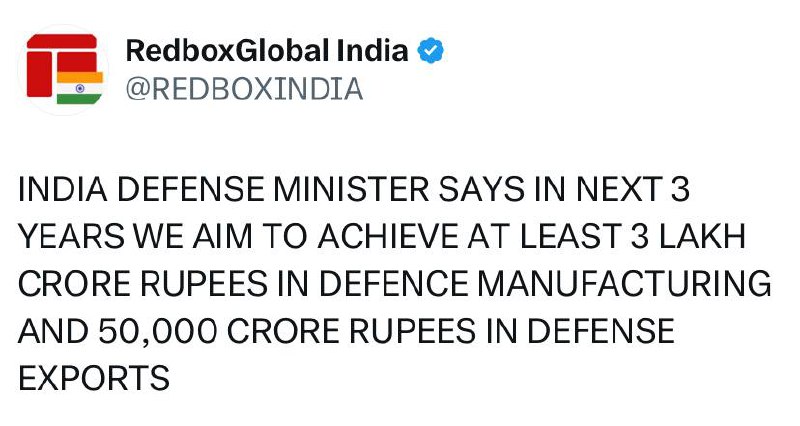Click the Indian flag in the avatar
This screenshot has height=426, width=800.
tap(80, 86)
